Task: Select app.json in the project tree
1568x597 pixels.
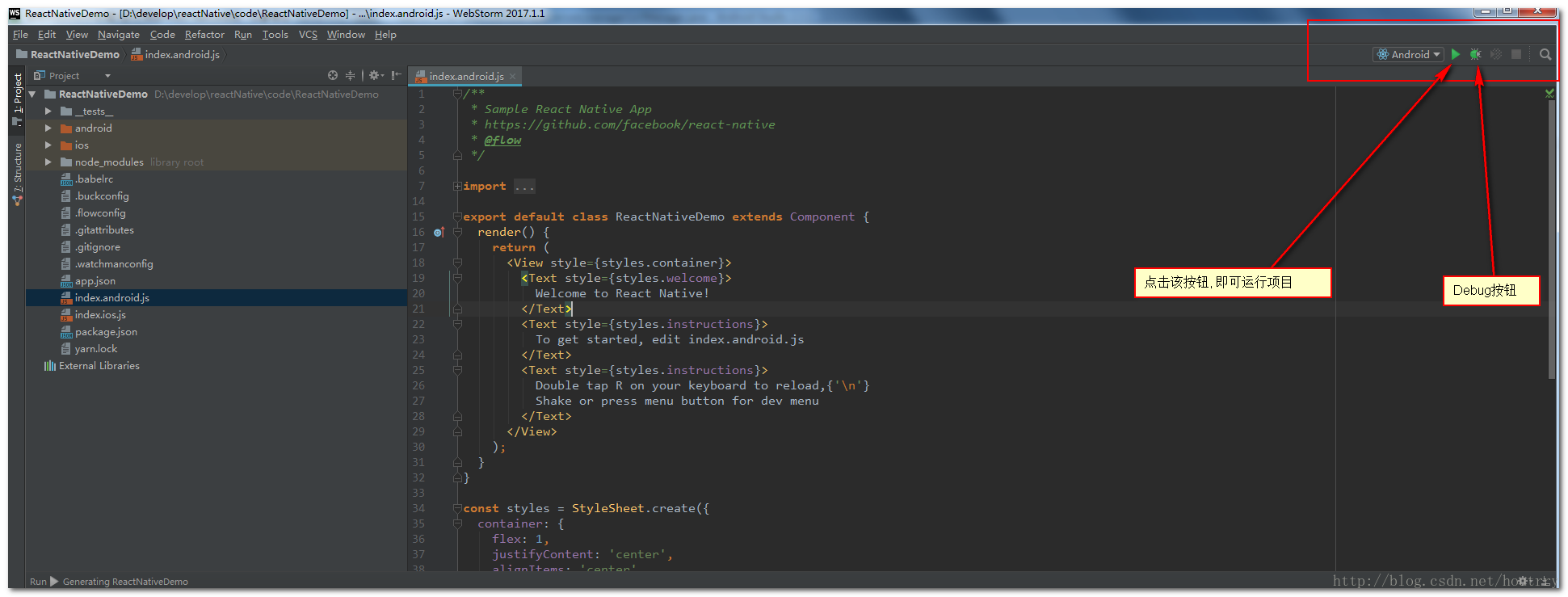Action: coord(95,280)
